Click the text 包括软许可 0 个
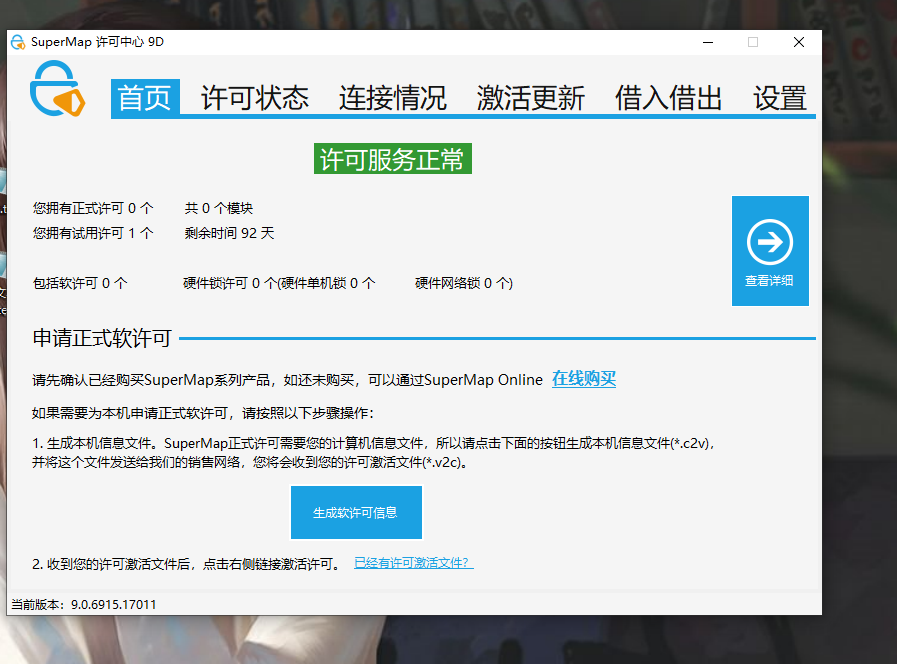This screenshot has height=664, width=897. 80,283
